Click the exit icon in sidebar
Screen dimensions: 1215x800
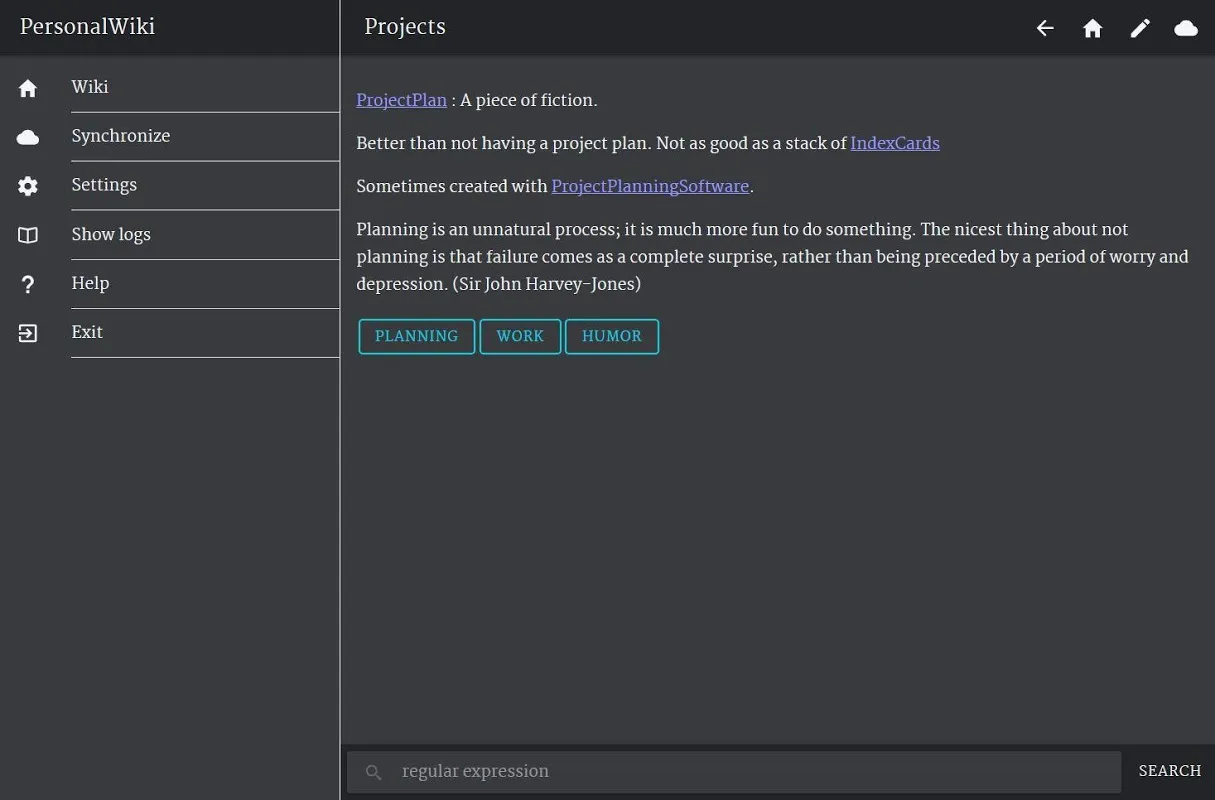[x=28, y=333]
